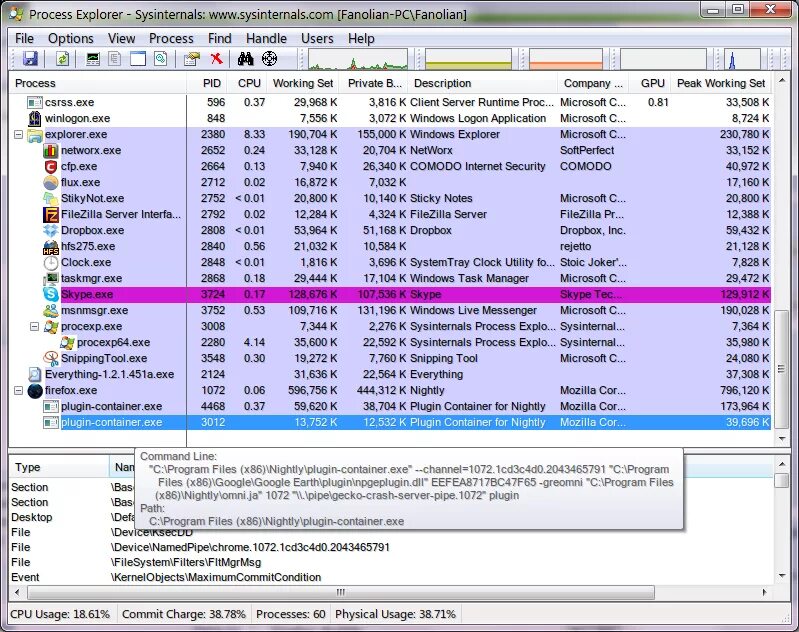The width and height of the screenshot is (799, 632).
Task: Sort lower pane by the Type column
Action: [x=59, y=467]
